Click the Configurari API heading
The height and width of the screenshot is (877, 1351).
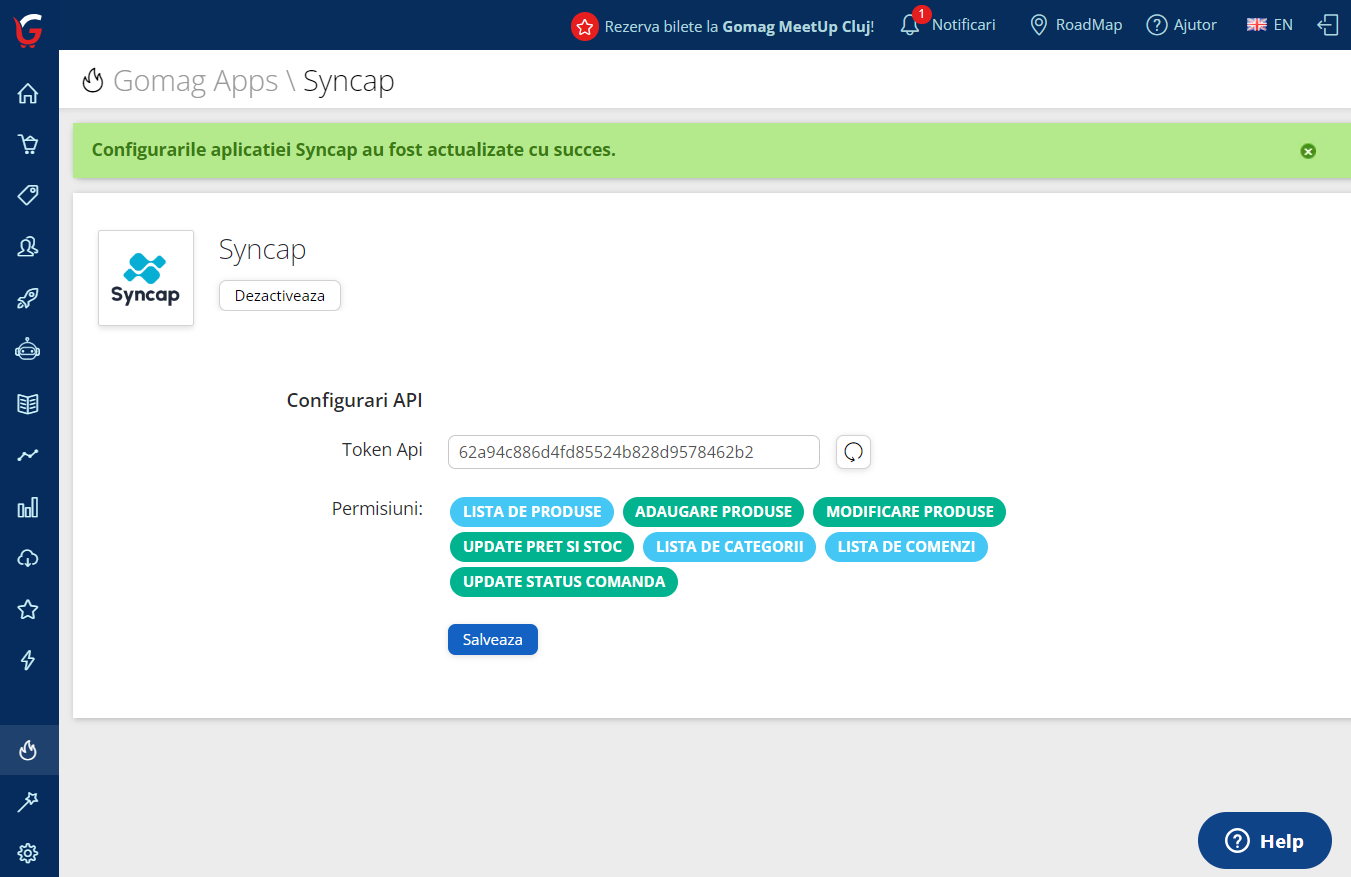point(355,400)
